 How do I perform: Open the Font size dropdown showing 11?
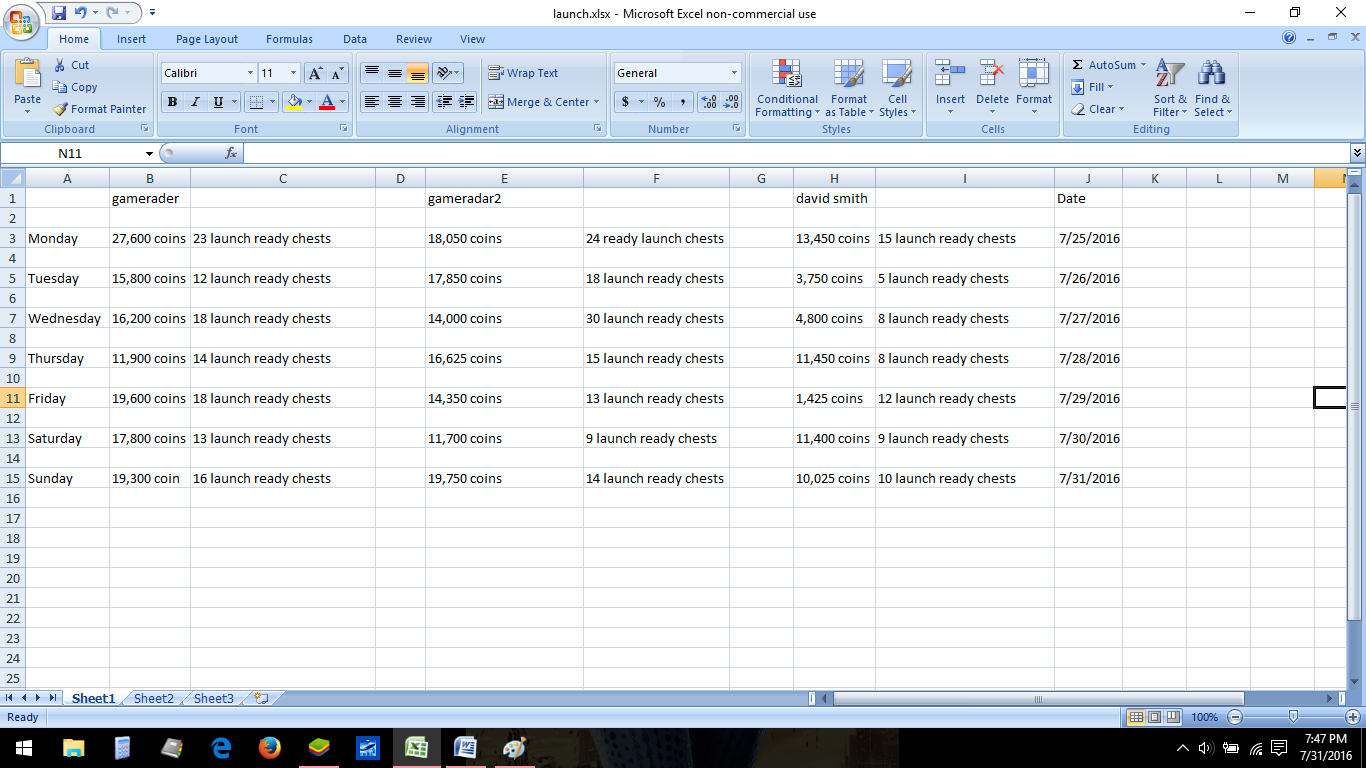pyautogui.click(x=293, y=73)
